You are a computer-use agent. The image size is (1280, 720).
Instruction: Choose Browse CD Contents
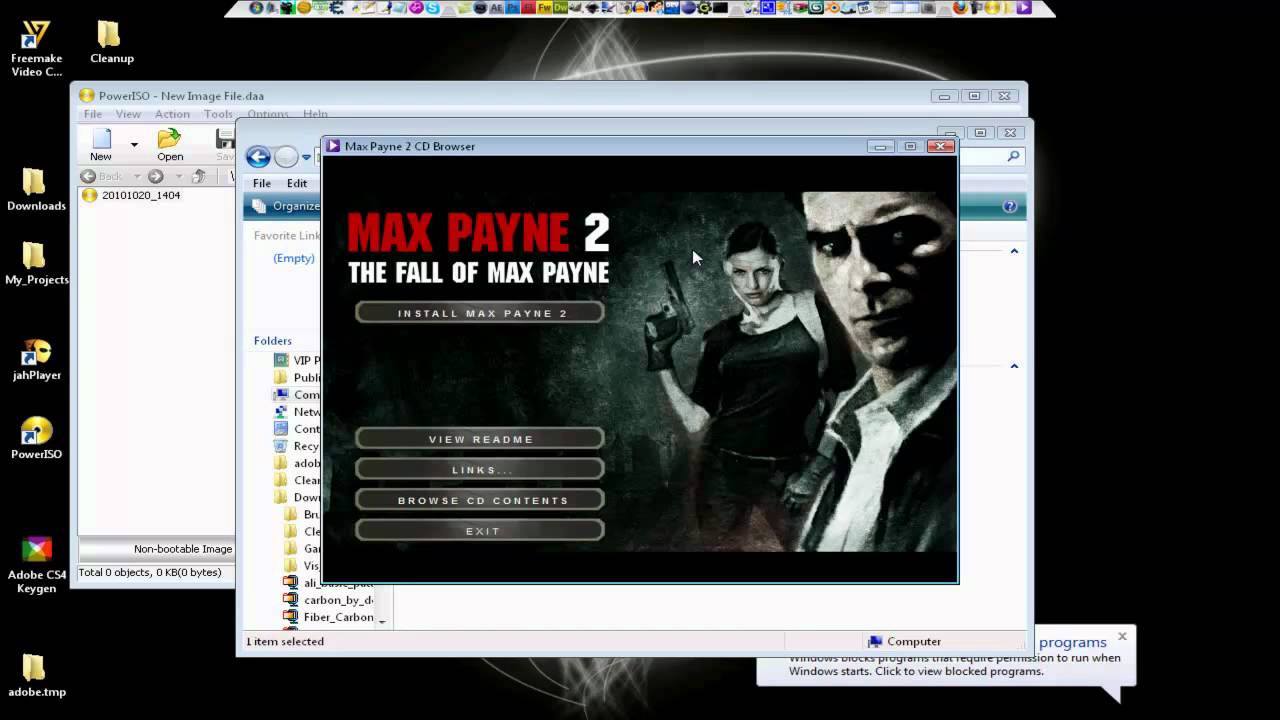480,500
